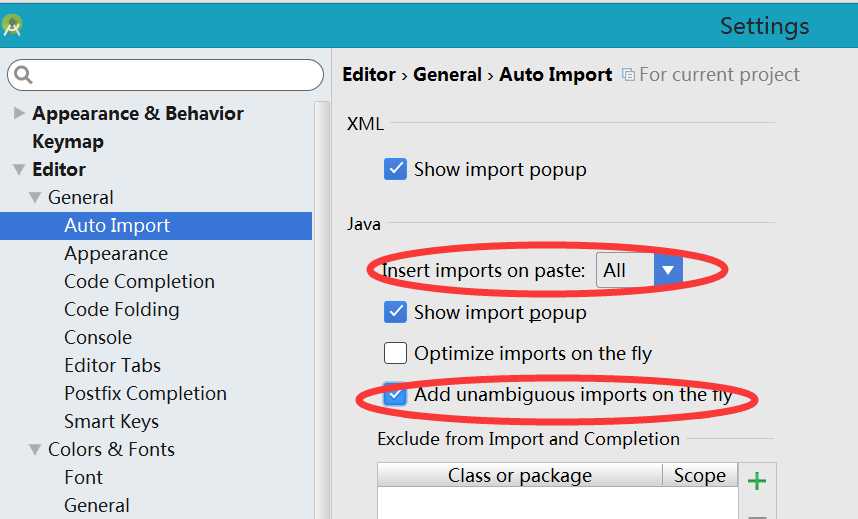Open the Insert imports on paste dropdown
The image size is (858, 519).
[639, 270]
